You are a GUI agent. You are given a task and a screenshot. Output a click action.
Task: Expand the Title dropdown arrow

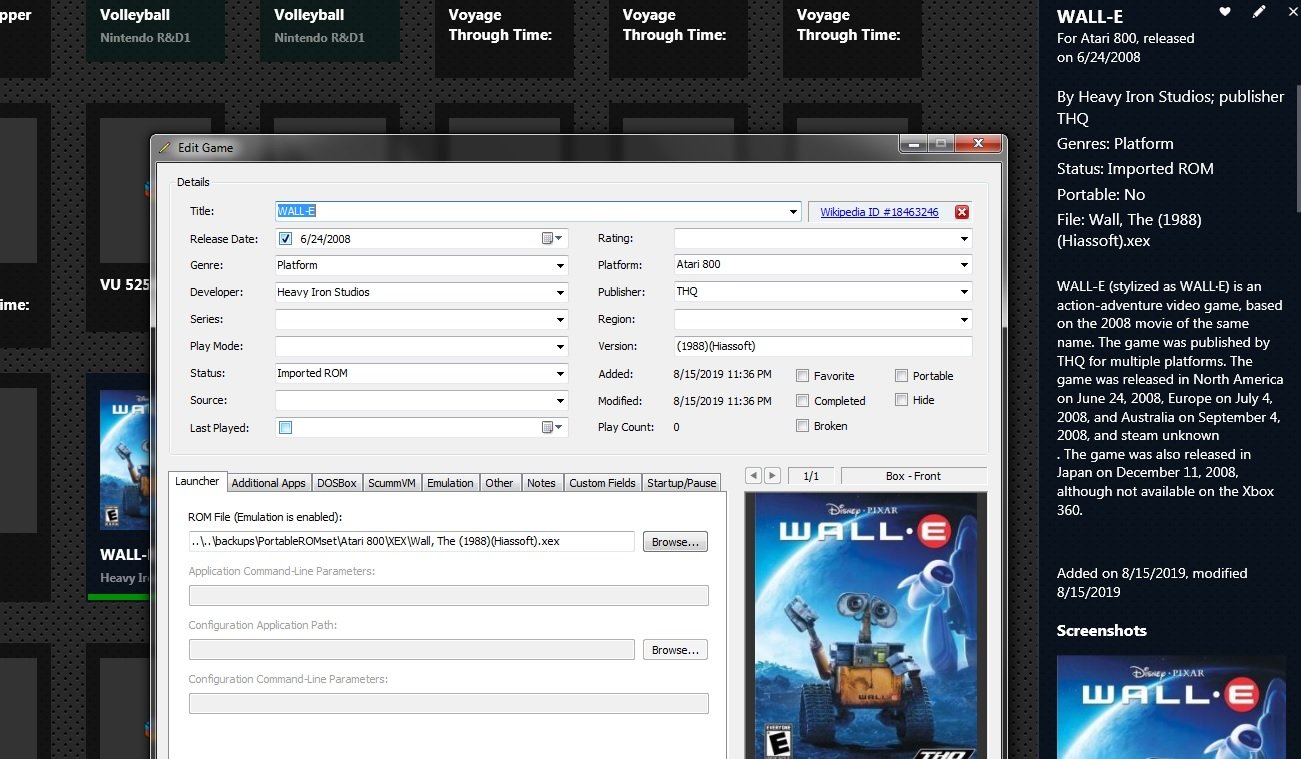(x=794, y=212)
